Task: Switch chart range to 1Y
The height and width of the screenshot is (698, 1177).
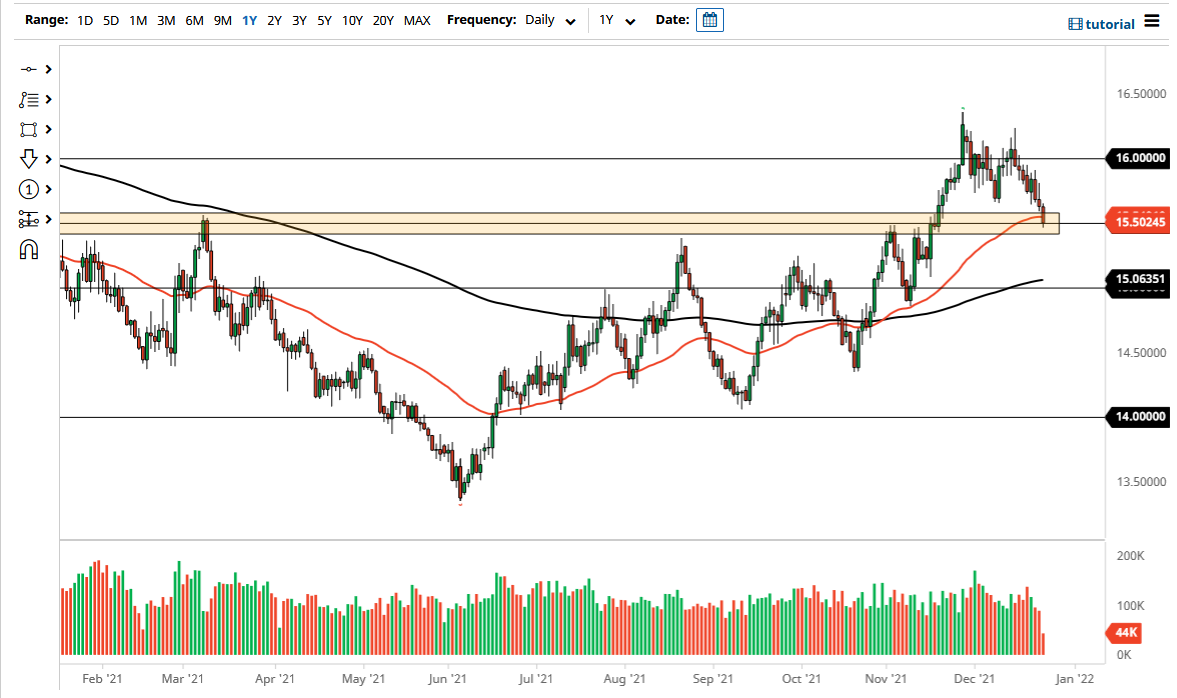Action: click(249, 20)
